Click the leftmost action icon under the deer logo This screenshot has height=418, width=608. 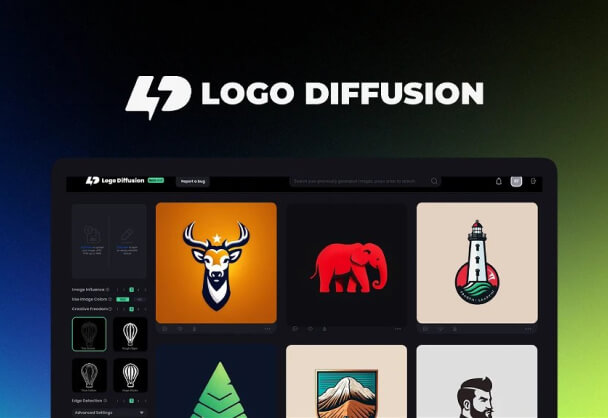pyautogui.click(x=165, y=329)
